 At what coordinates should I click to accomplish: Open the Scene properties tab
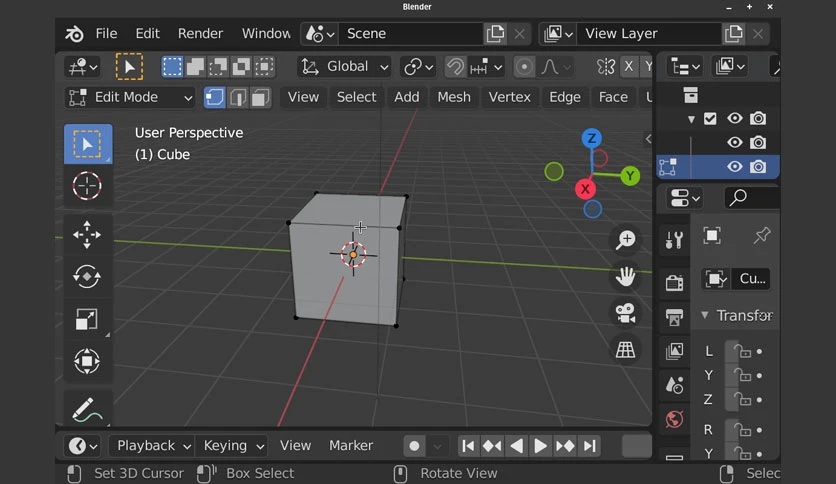[x=674, y=385]
